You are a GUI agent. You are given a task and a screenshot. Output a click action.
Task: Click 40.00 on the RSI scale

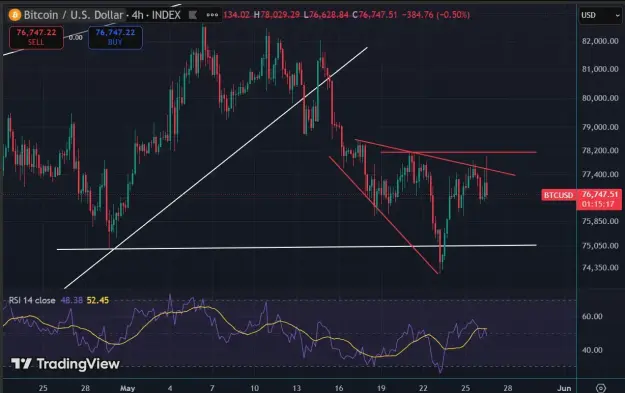[x=592, y=350]
